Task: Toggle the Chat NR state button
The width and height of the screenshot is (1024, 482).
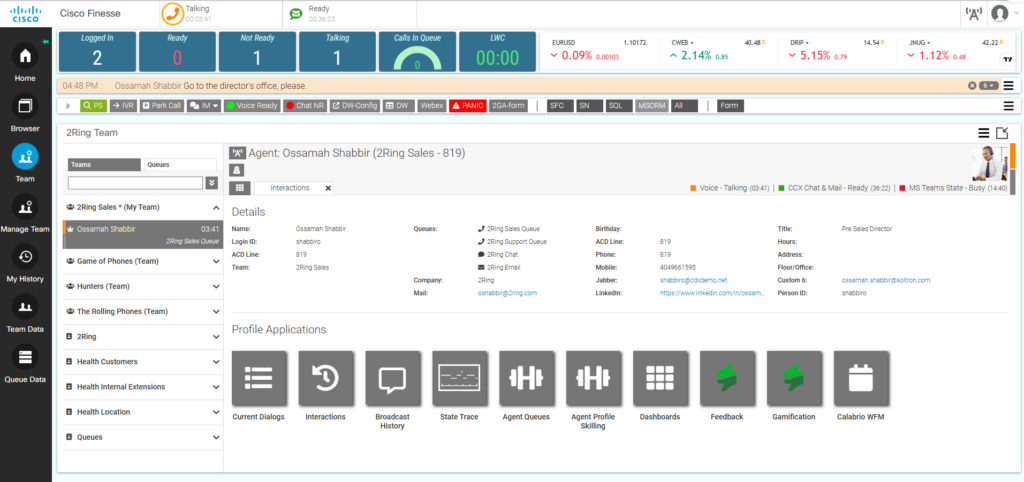Action: [305, 106]
